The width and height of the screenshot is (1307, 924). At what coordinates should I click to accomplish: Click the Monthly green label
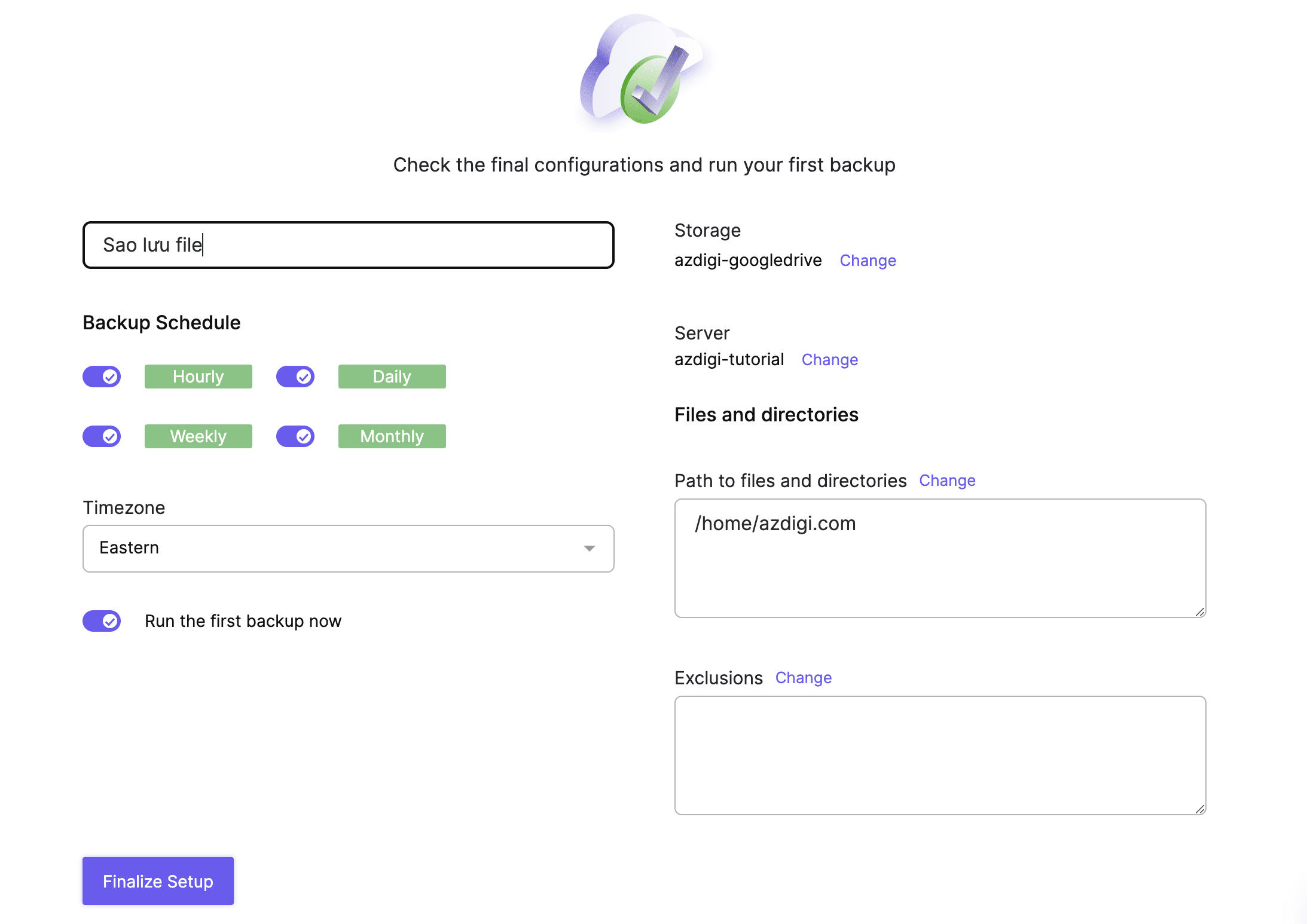coord(392,436)
